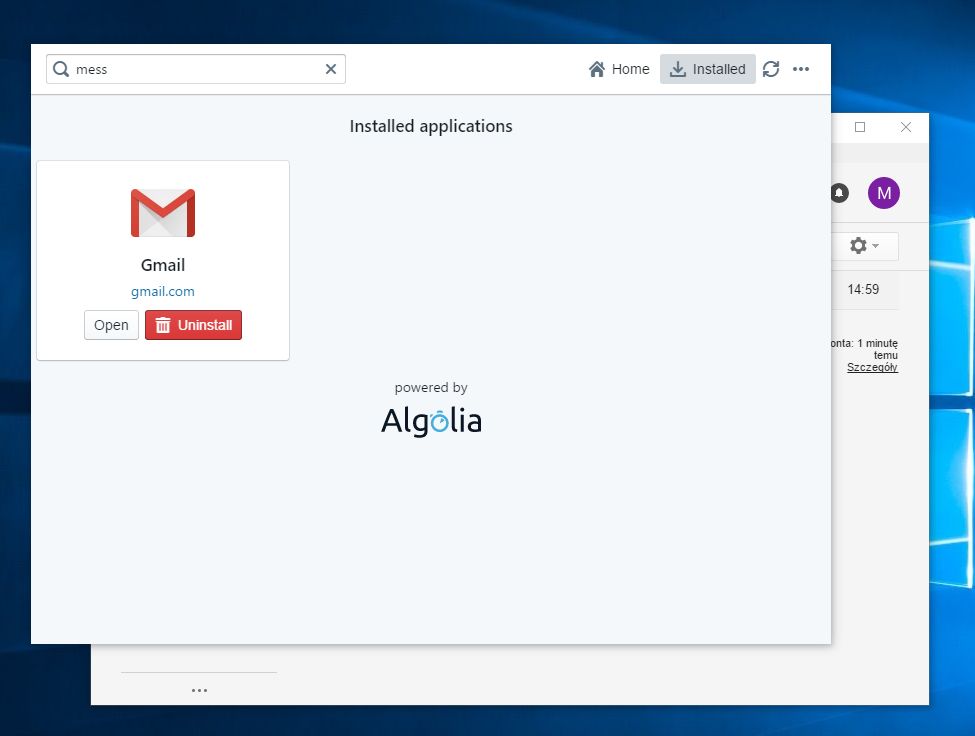This screenshot has width=975, height=736.
Task: Open the Gmail app
Action: pos(111,325)
